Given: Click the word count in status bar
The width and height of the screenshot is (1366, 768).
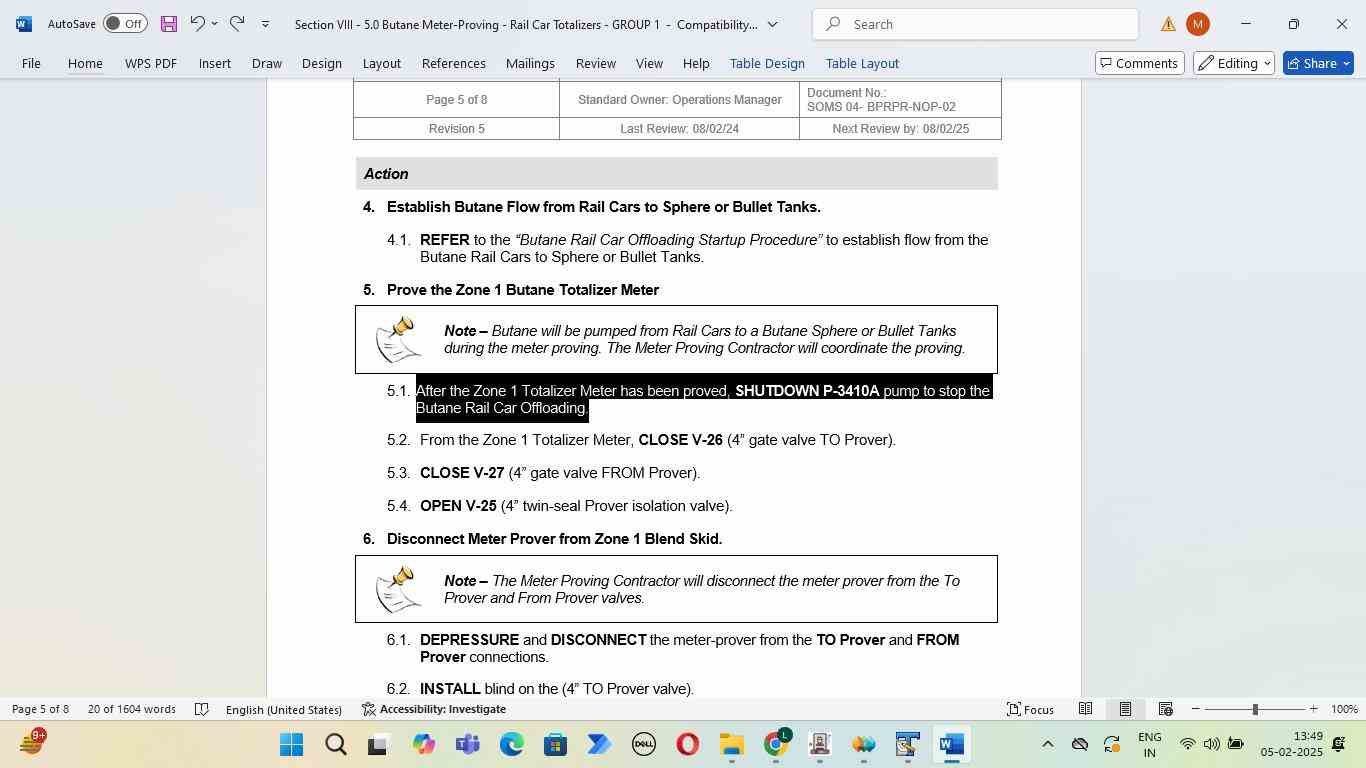Looking at the screenshot, I should click(132, 709).
